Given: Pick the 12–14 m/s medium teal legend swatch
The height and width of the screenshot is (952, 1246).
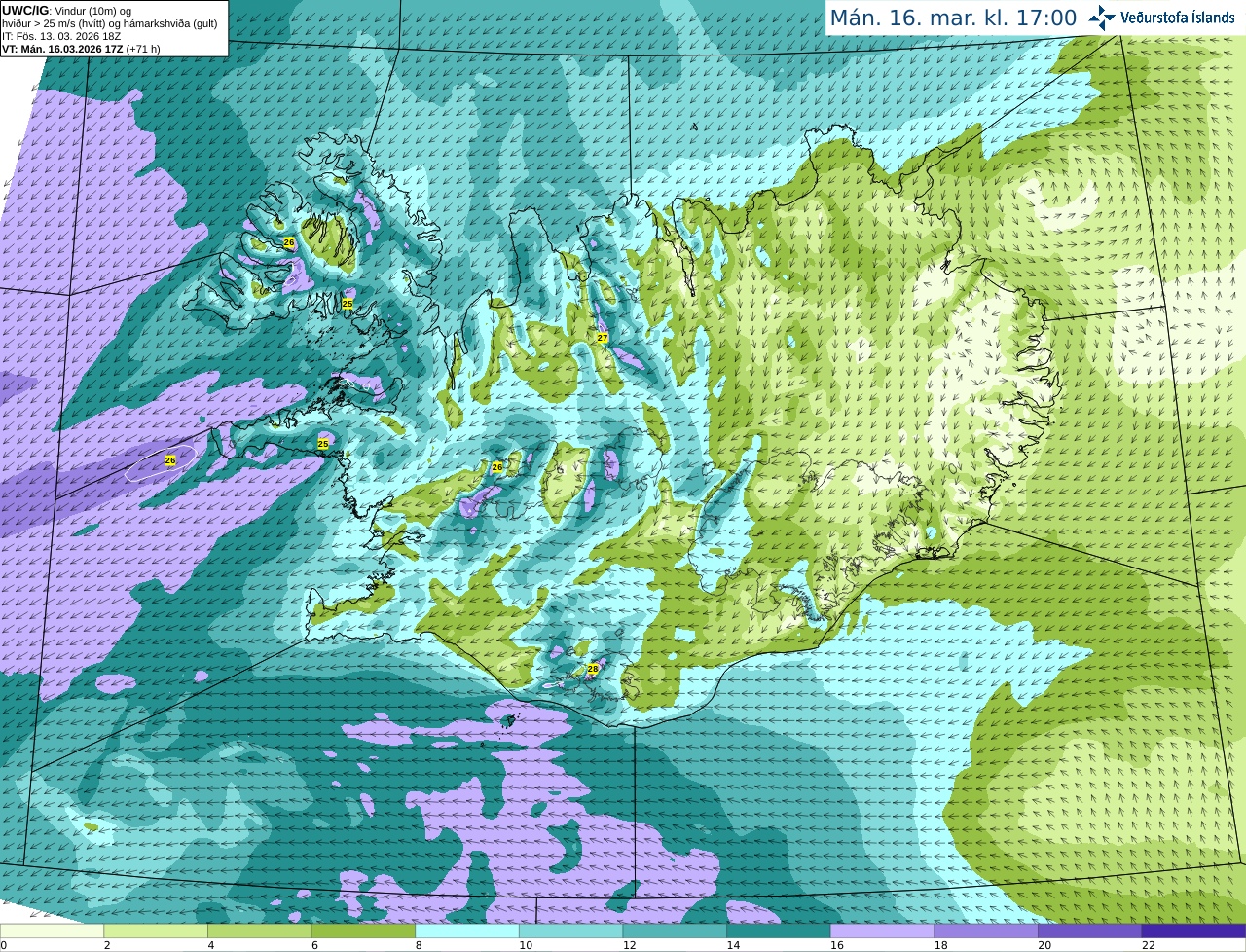Looking at the screenshot, I should [675, 931].
